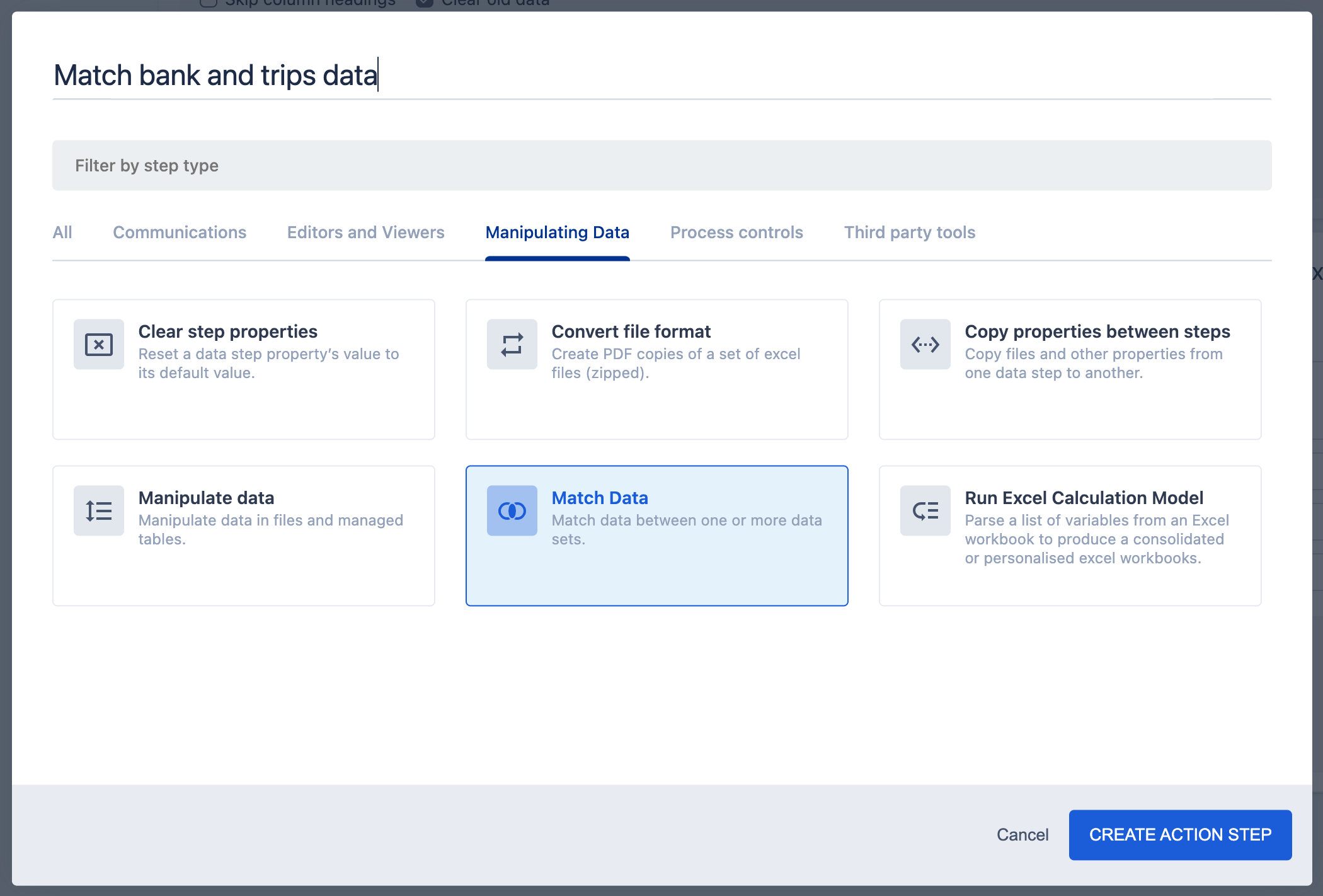Click the Match Data overlapping circles icon
The width and height of the screenshot is (1323, 896).
(512, 511)
